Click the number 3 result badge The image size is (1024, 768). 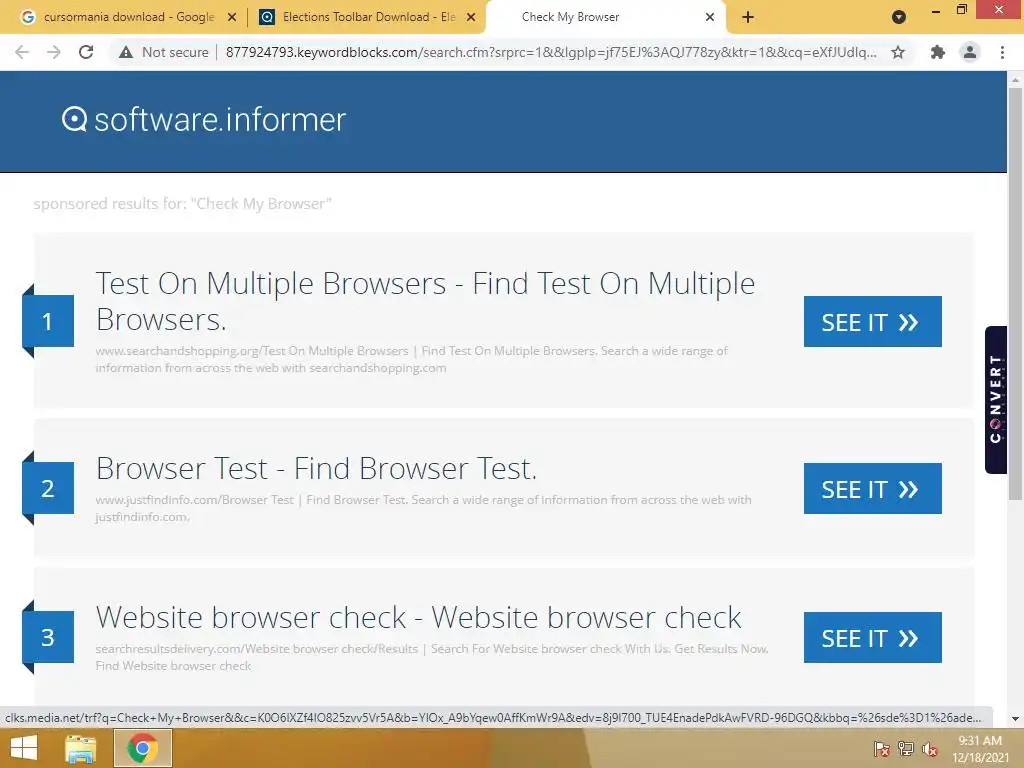(48, 637)
